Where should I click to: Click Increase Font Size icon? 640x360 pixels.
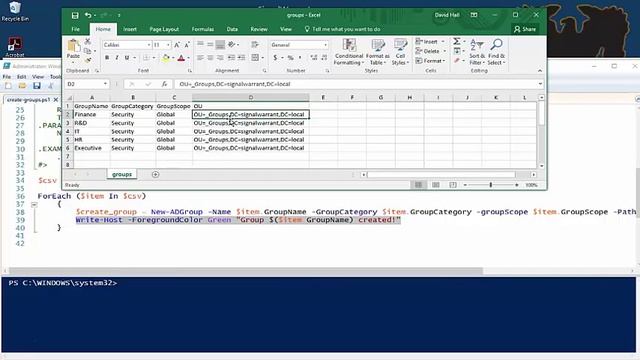coord(177,45)
